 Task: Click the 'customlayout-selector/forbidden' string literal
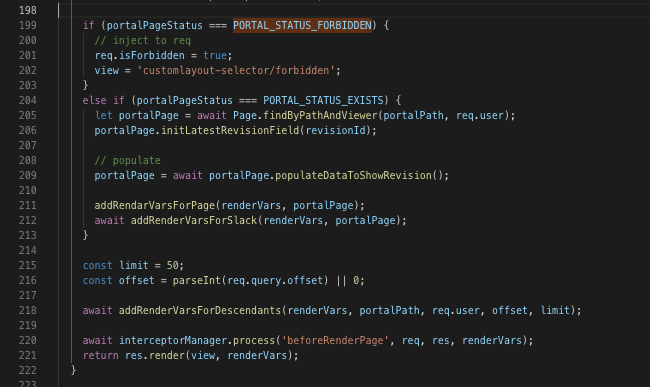click(236, 70)
